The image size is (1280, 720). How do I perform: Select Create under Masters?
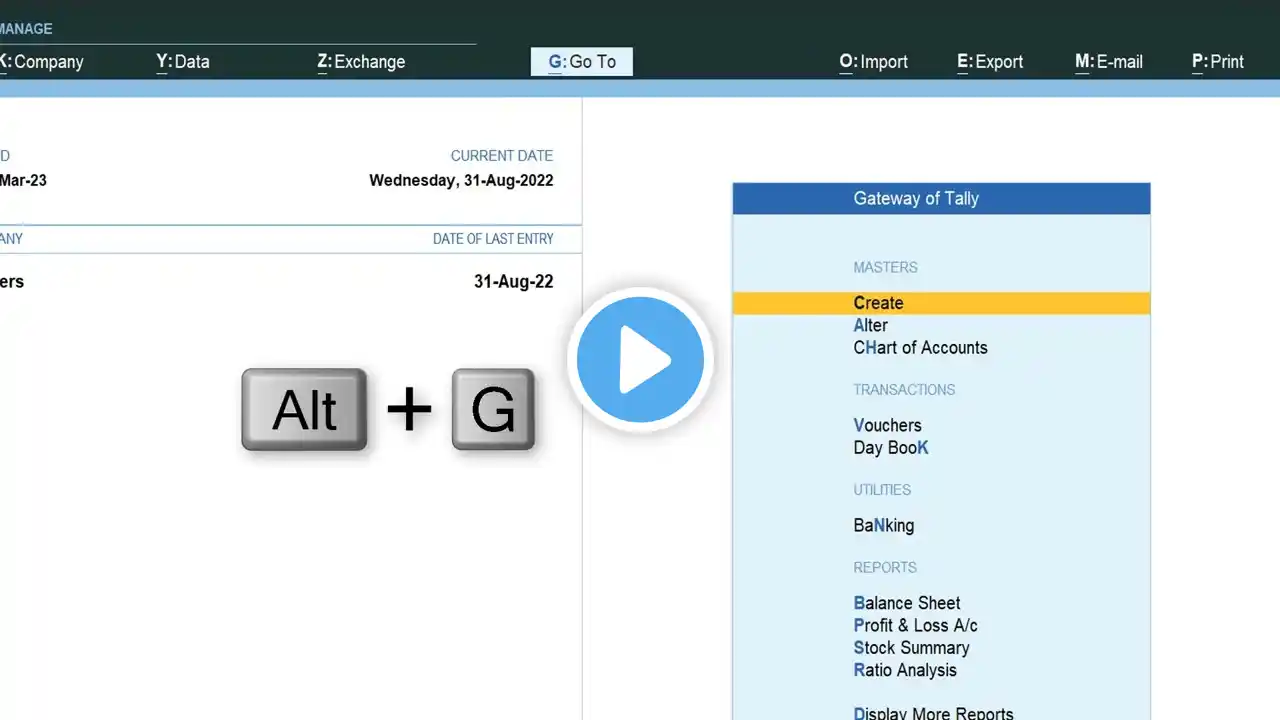(x=941, y=303)
